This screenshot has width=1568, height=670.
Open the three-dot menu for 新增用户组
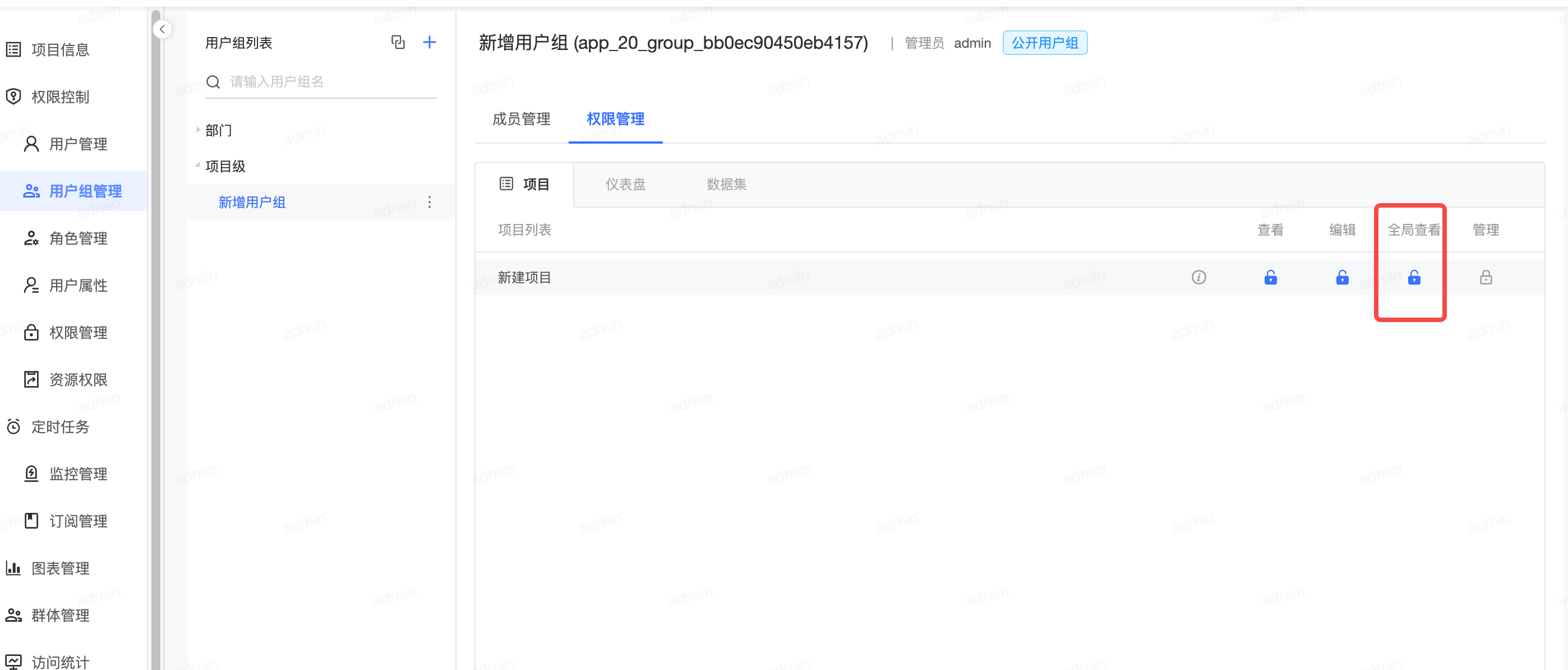point(430,202)
